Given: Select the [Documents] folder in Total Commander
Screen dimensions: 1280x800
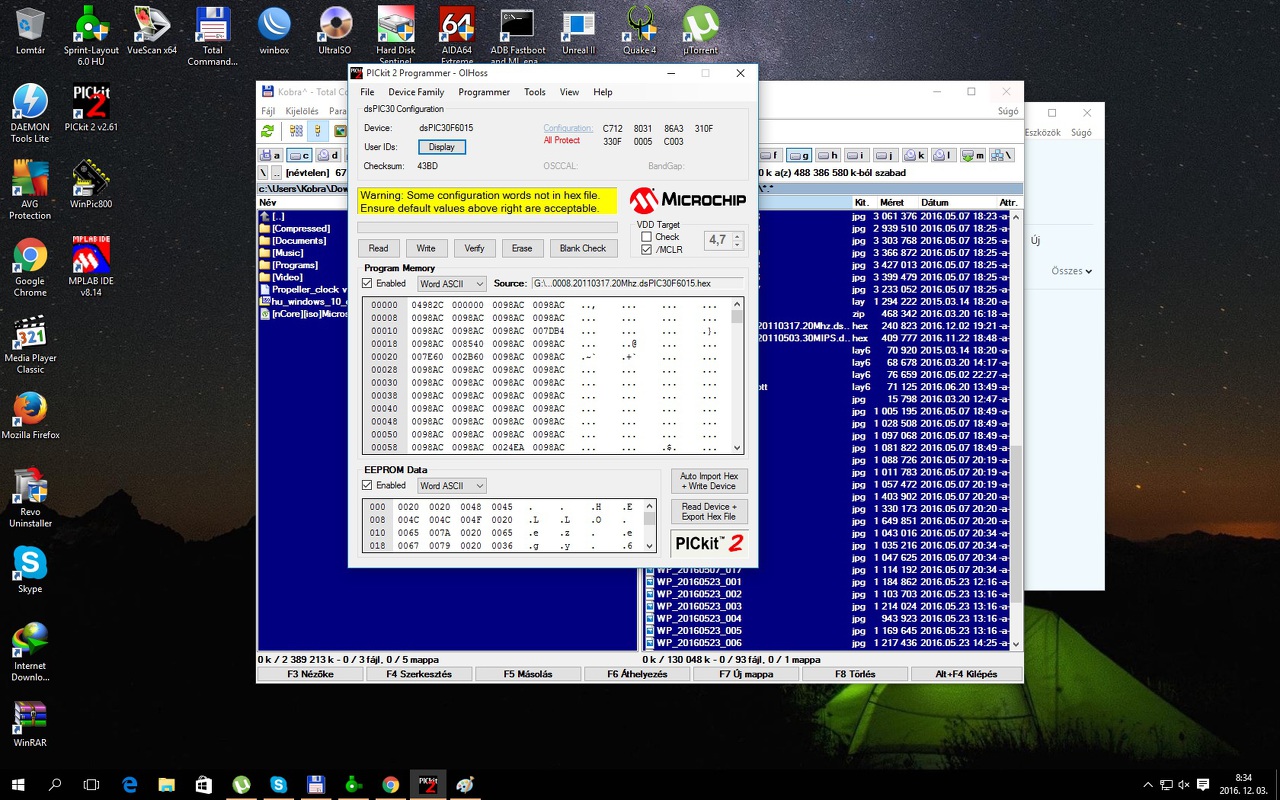Looking at the screenshot, I should (x=299, y=241).
